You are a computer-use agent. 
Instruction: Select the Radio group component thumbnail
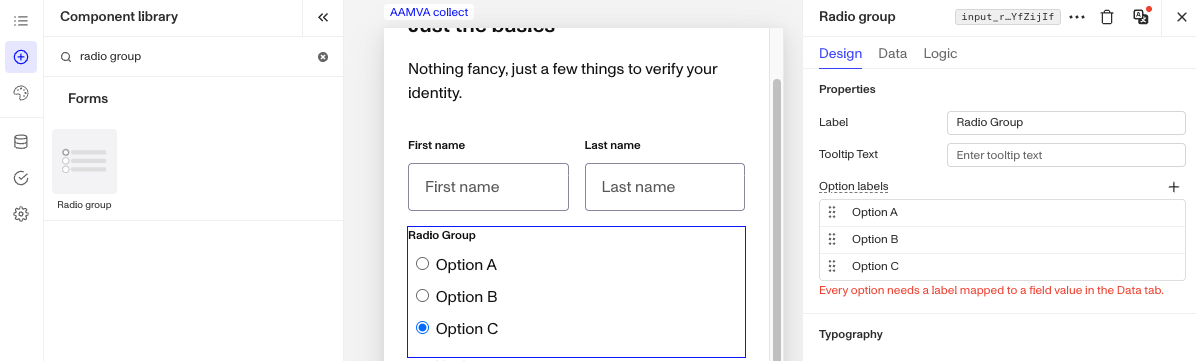coord(84,161)
